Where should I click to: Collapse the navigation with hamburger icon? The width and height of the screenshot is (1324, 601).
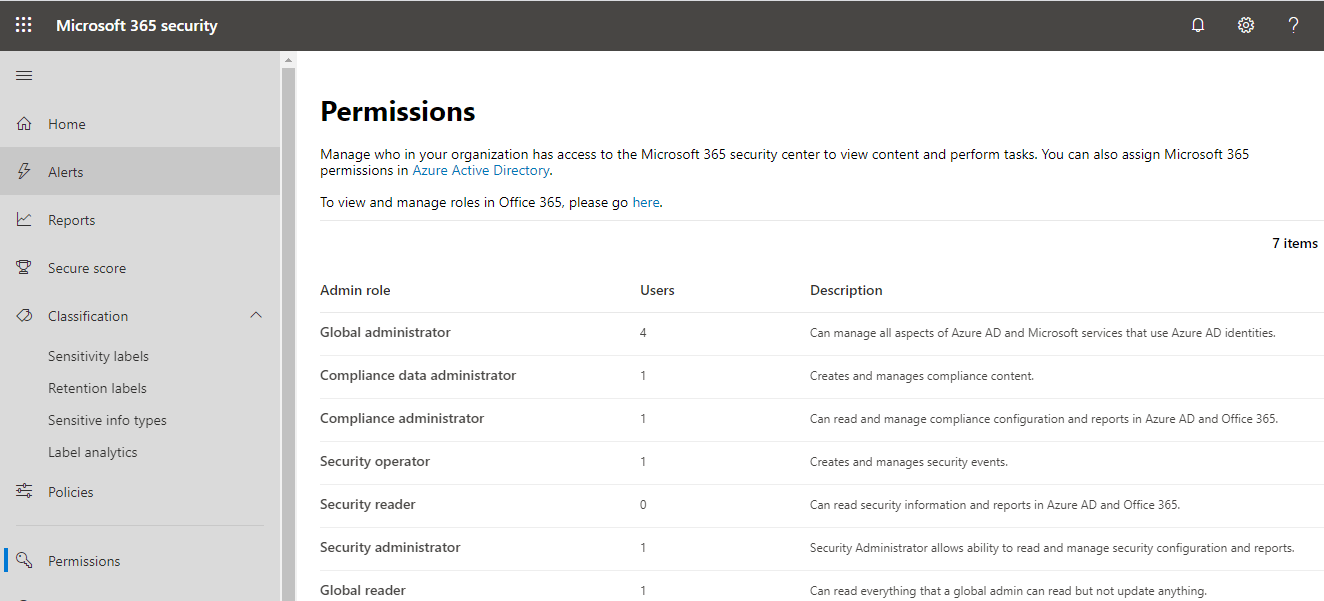[x=24, y=76]
